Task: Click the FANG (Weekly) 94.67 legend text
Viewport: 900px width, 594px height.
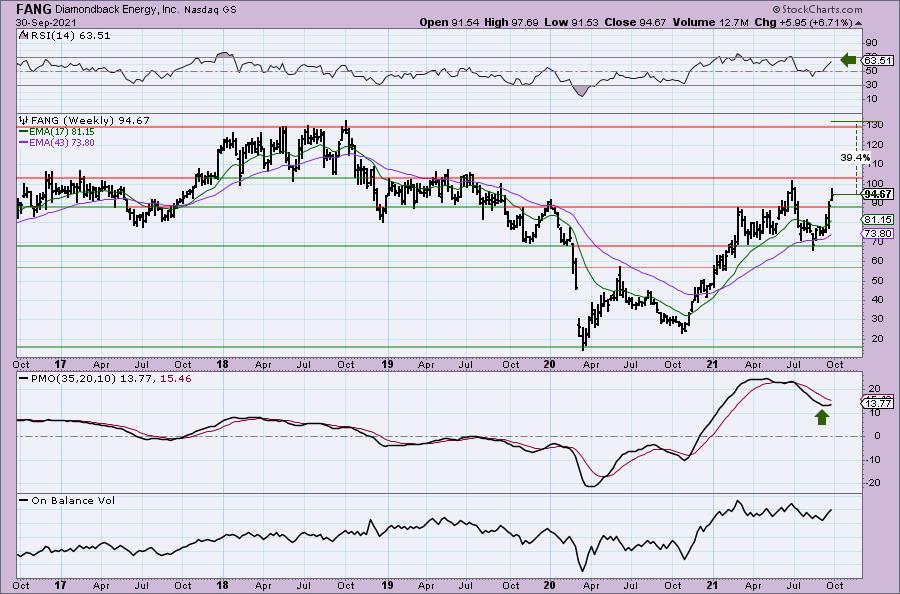Action: (x=90, y=121)
